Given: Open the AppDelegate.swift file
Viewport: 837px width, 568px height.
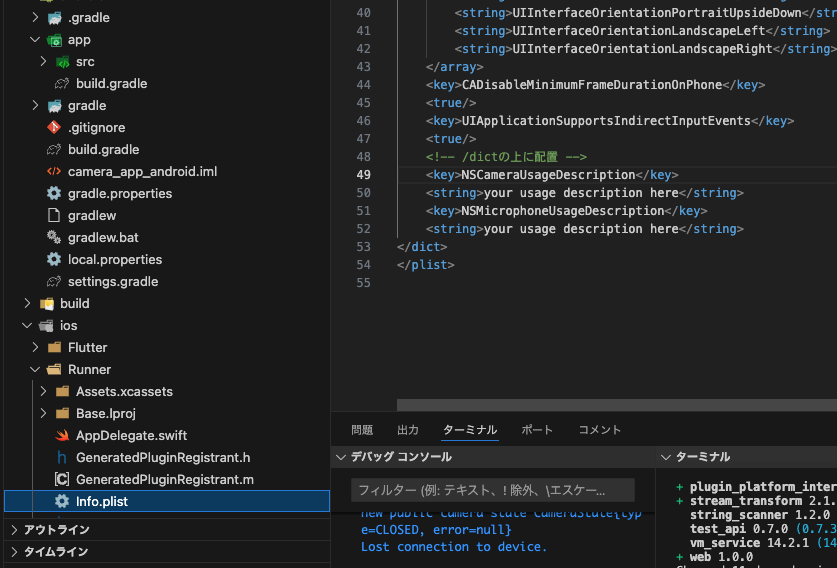Looking at the screenshot, I should pos(131,436).
